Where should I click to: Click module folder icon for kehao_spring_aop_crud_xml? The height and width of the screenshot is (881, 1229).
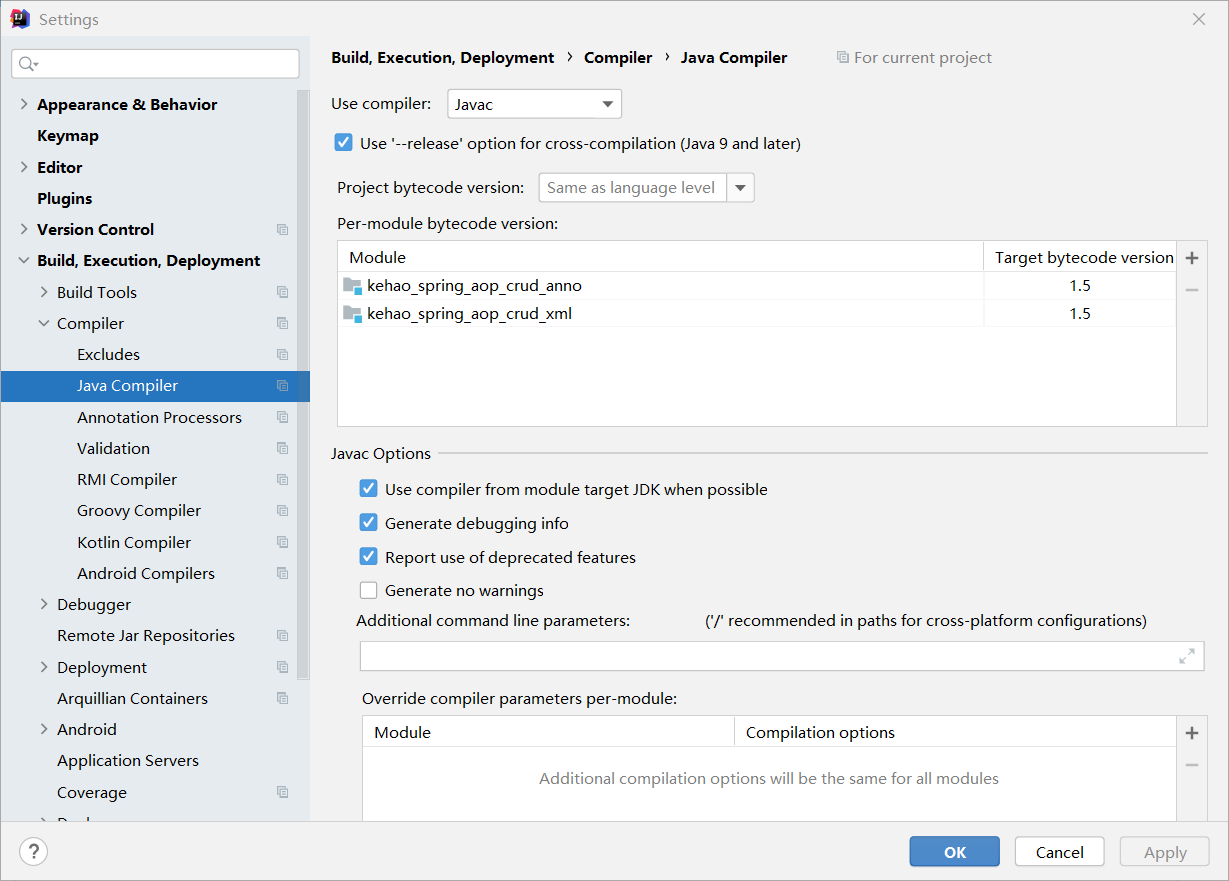[x=352, y=314]
